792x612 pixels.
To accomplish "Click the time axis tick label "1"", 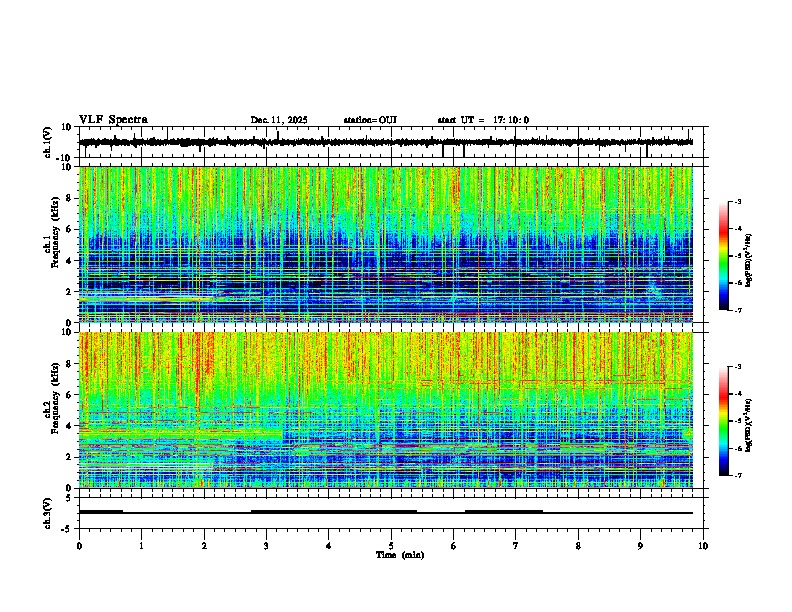I will tap(142, 546).
